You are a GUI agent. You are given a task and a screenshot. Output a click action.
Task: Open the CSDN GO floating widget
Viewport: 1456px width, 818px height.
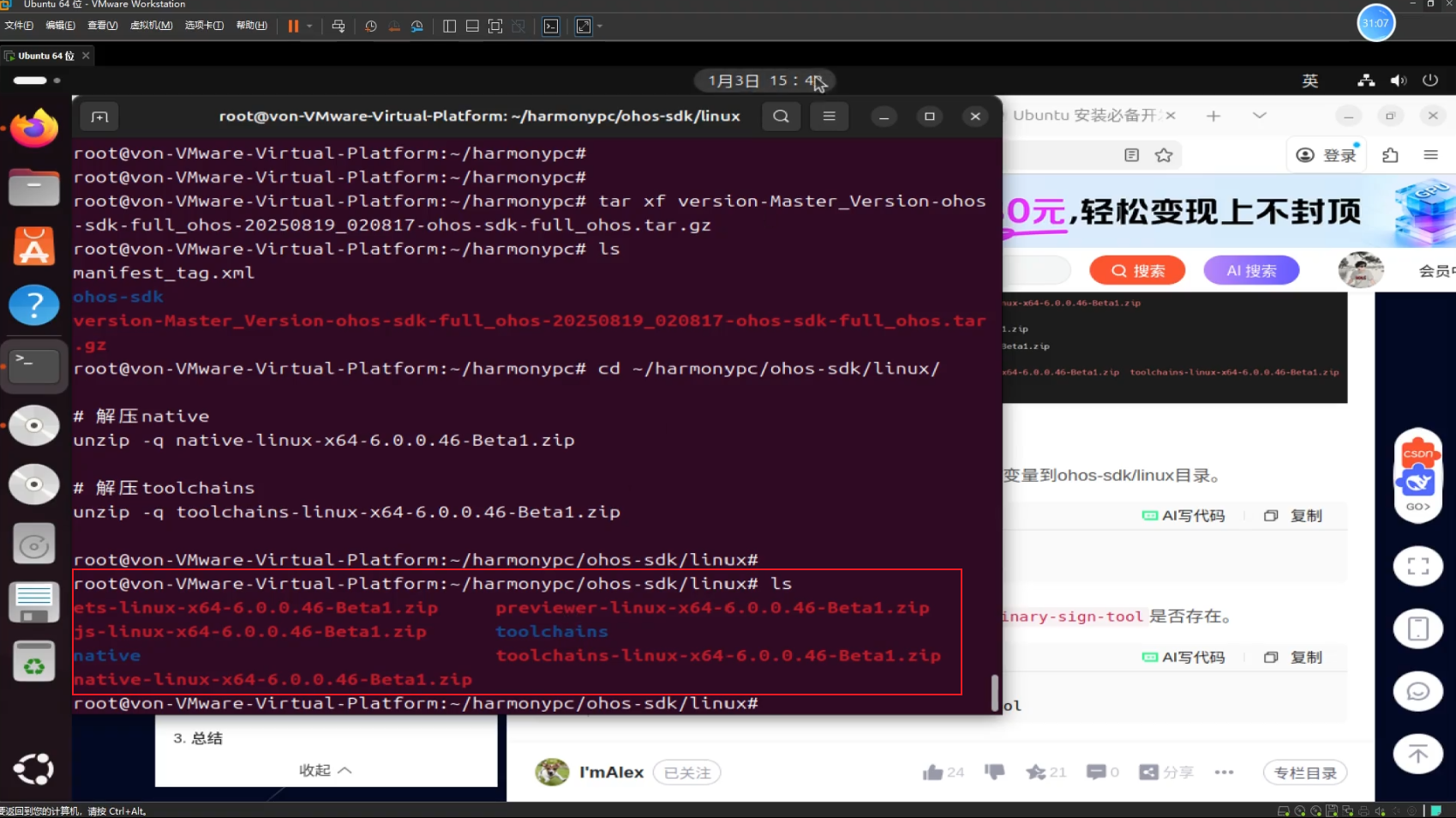tap(1418, 475)
